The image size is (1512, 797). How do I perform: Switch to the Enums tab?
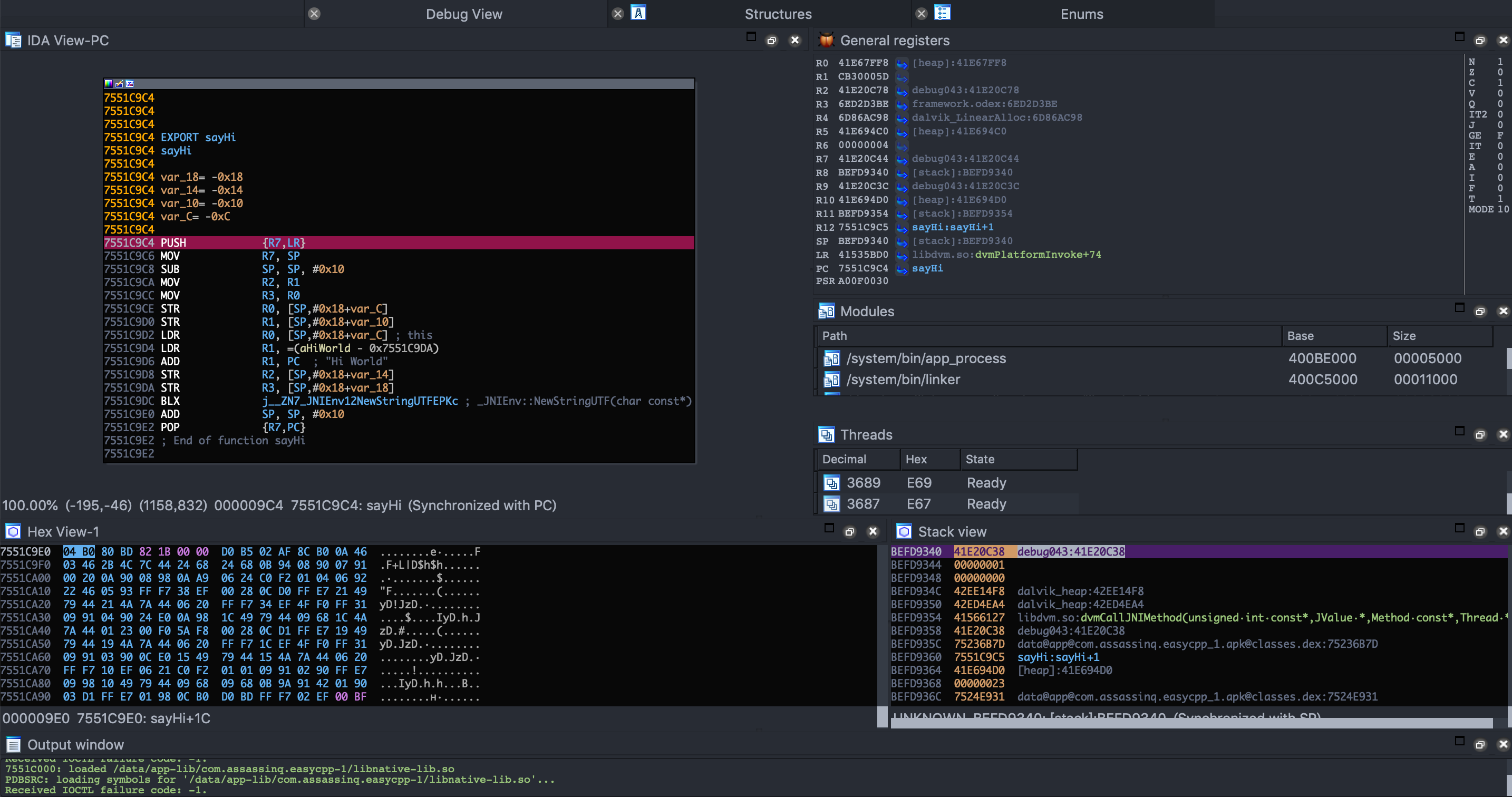point(1081,14)
